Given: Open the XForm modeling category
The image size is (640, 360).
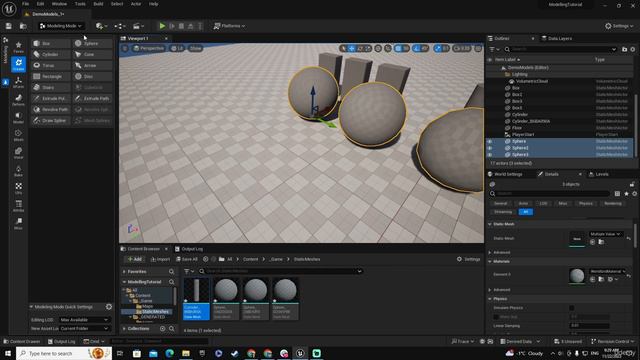Looking at the screenshot, I should pos(18,82).
